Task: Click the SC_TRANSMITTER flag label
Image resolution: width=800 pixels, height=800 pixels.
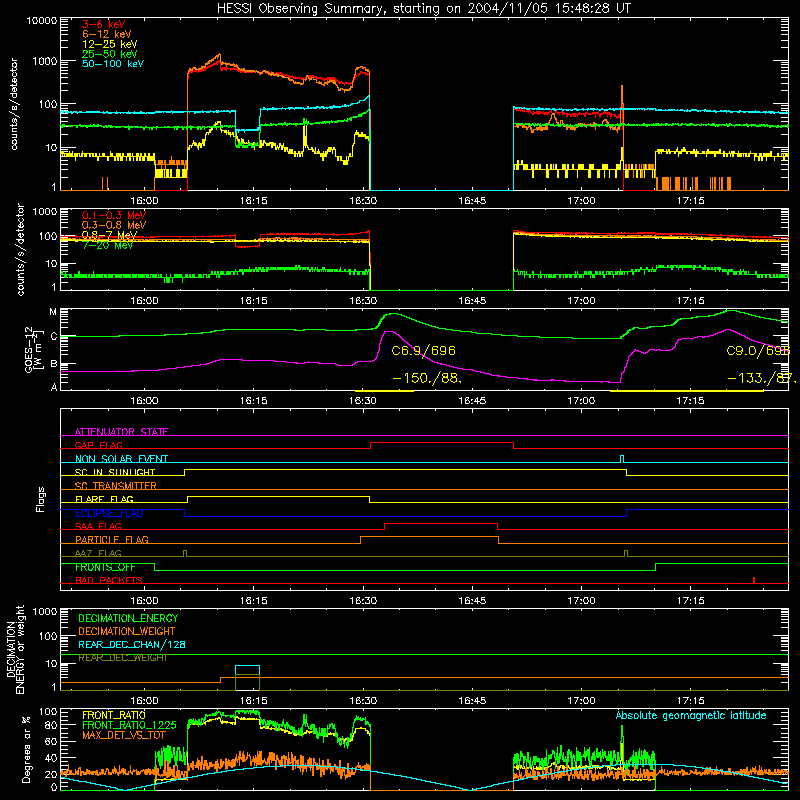Action: [x=115, y=485]
